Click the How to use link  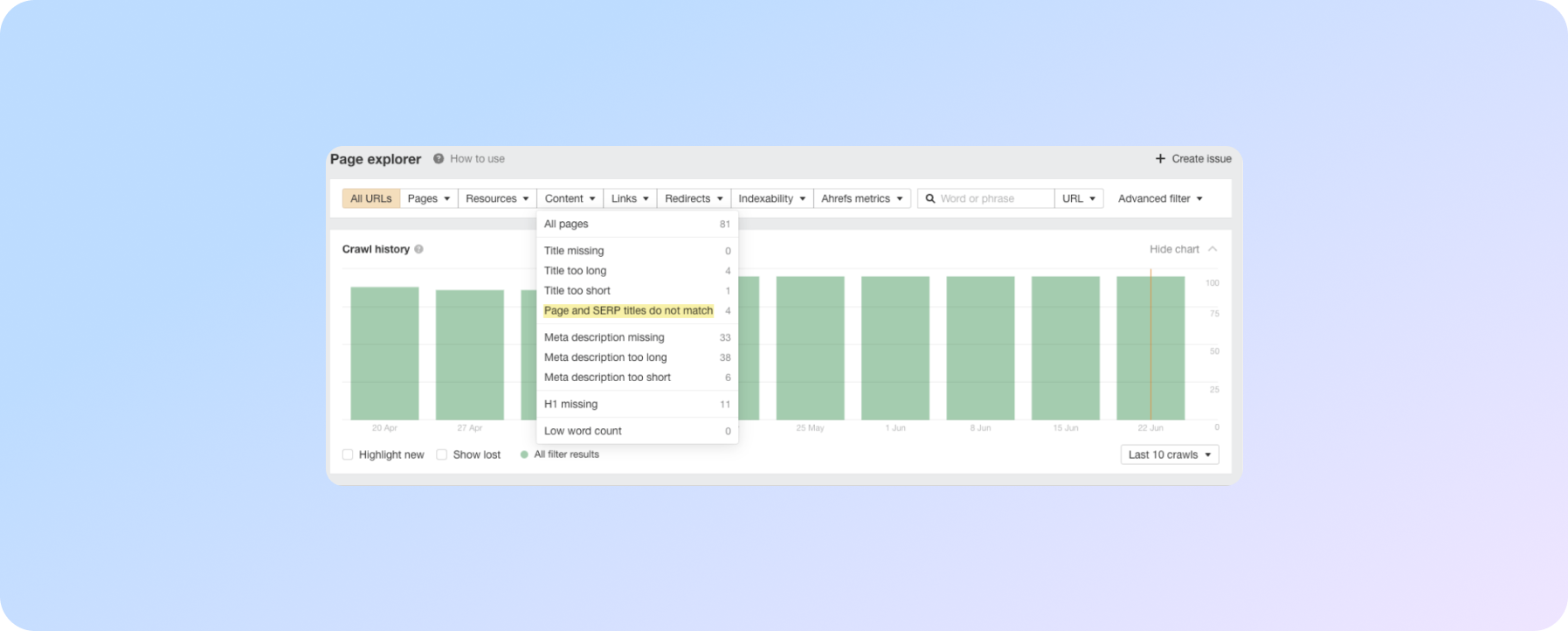tap(477, 159)
